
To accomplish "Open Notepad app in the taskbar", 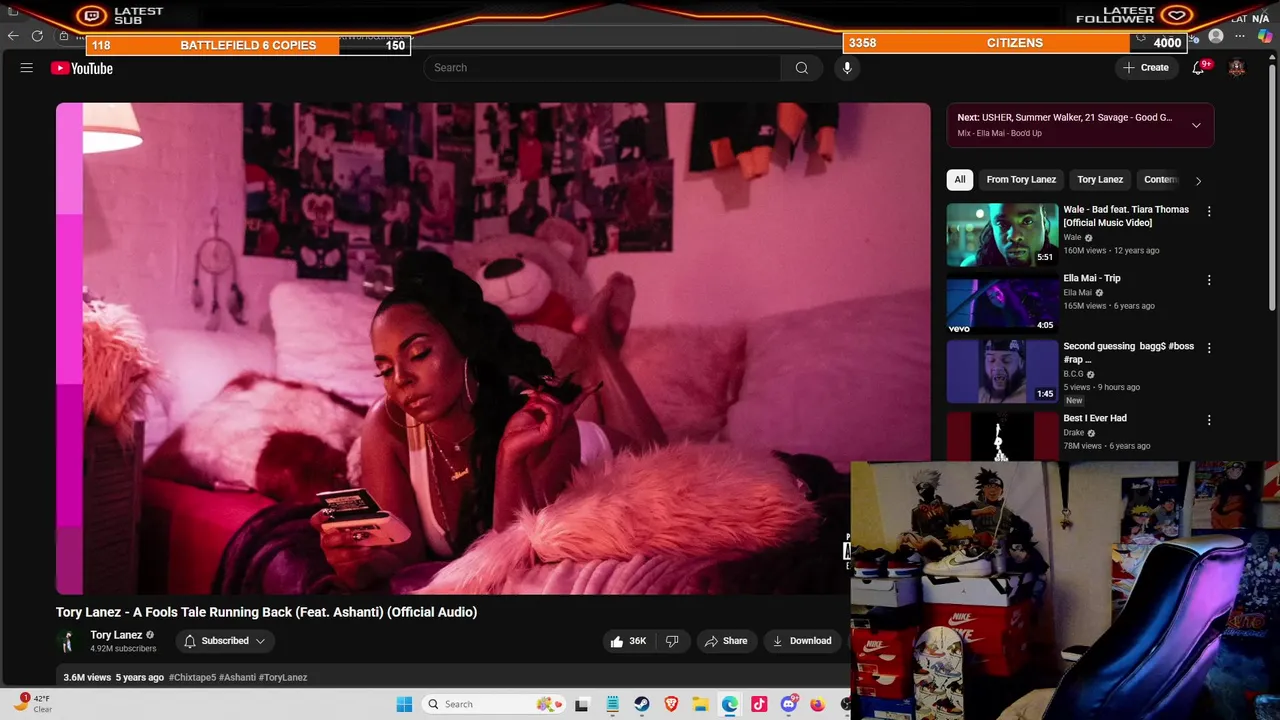I will click(x=612, y=704).
